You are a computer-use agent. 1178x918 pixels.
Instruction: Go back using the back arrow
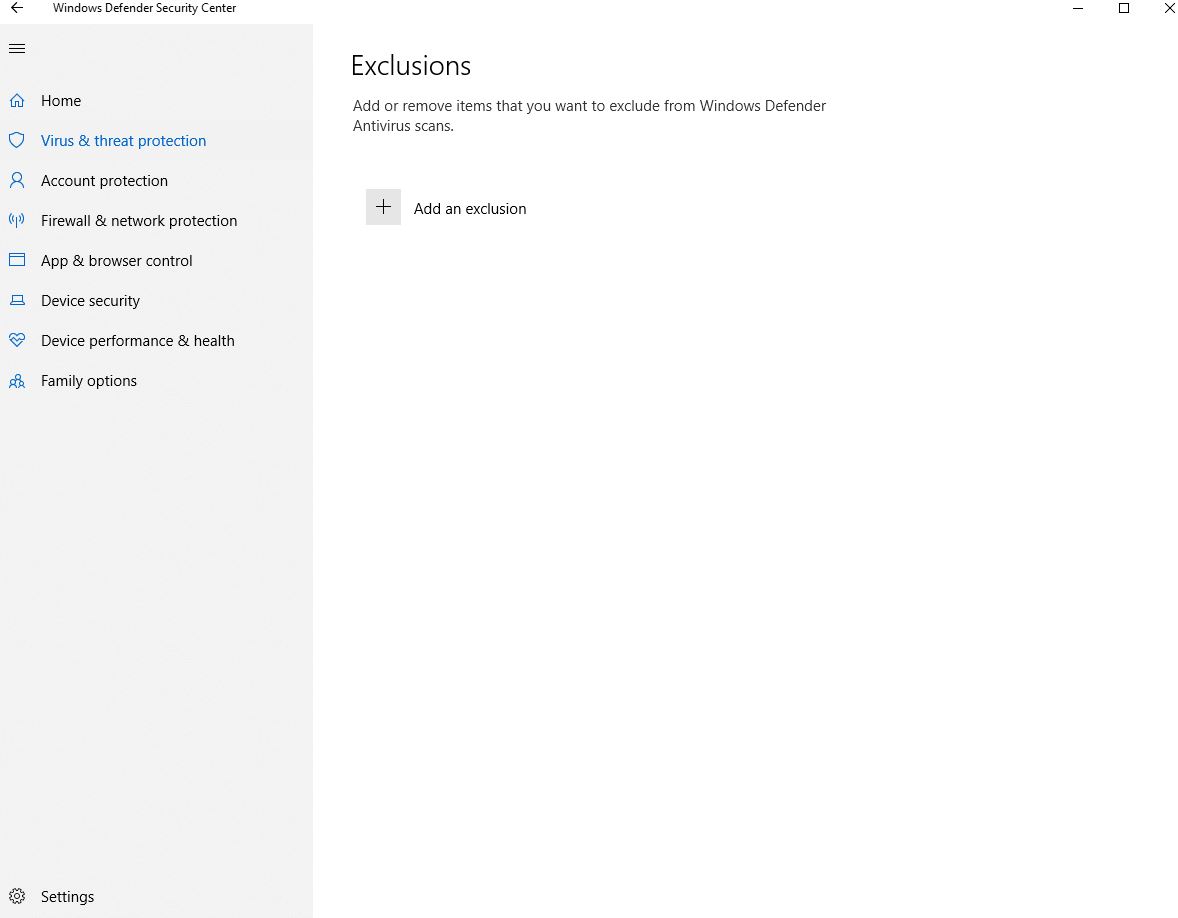click(17, 8)
